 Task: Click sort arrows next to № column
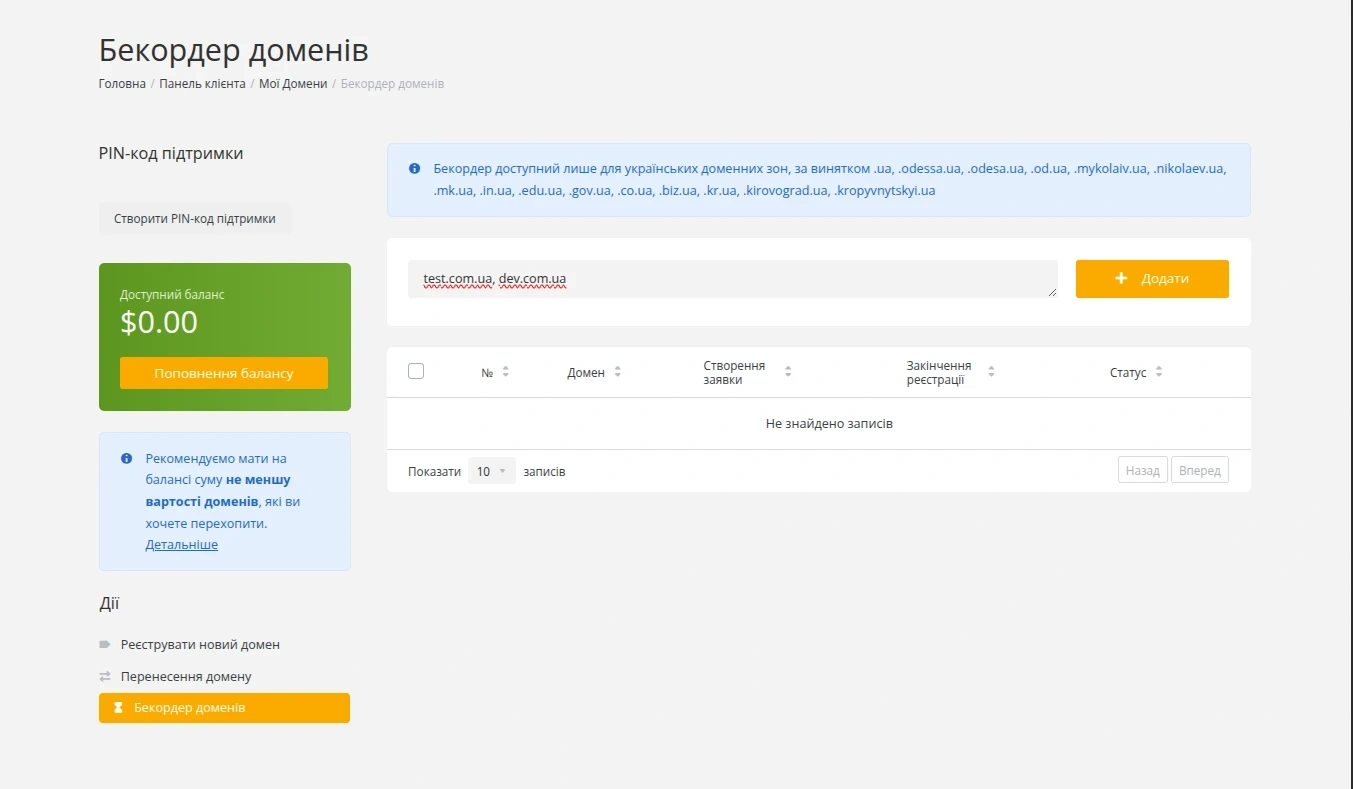[505, 372]
